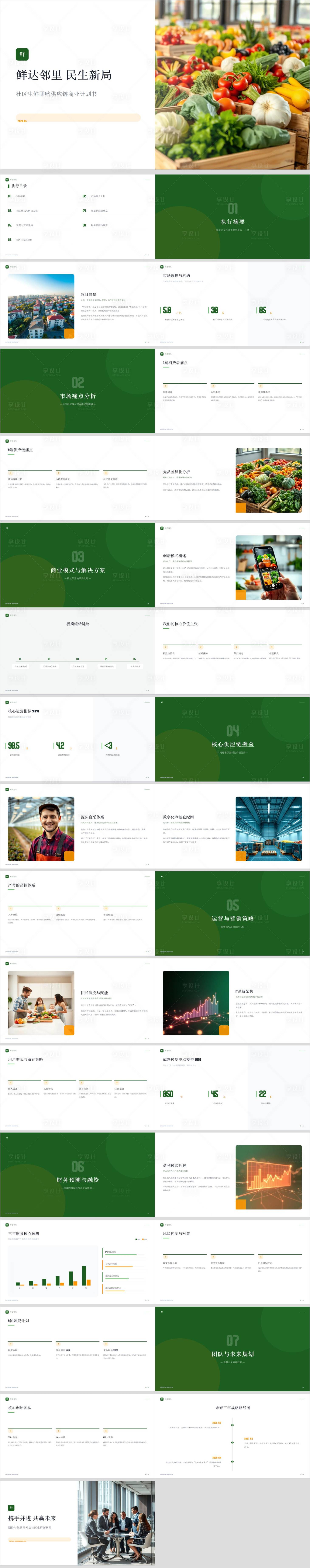Open the 三年财务核心预测 bar chart slide

tap(77, 1262)
